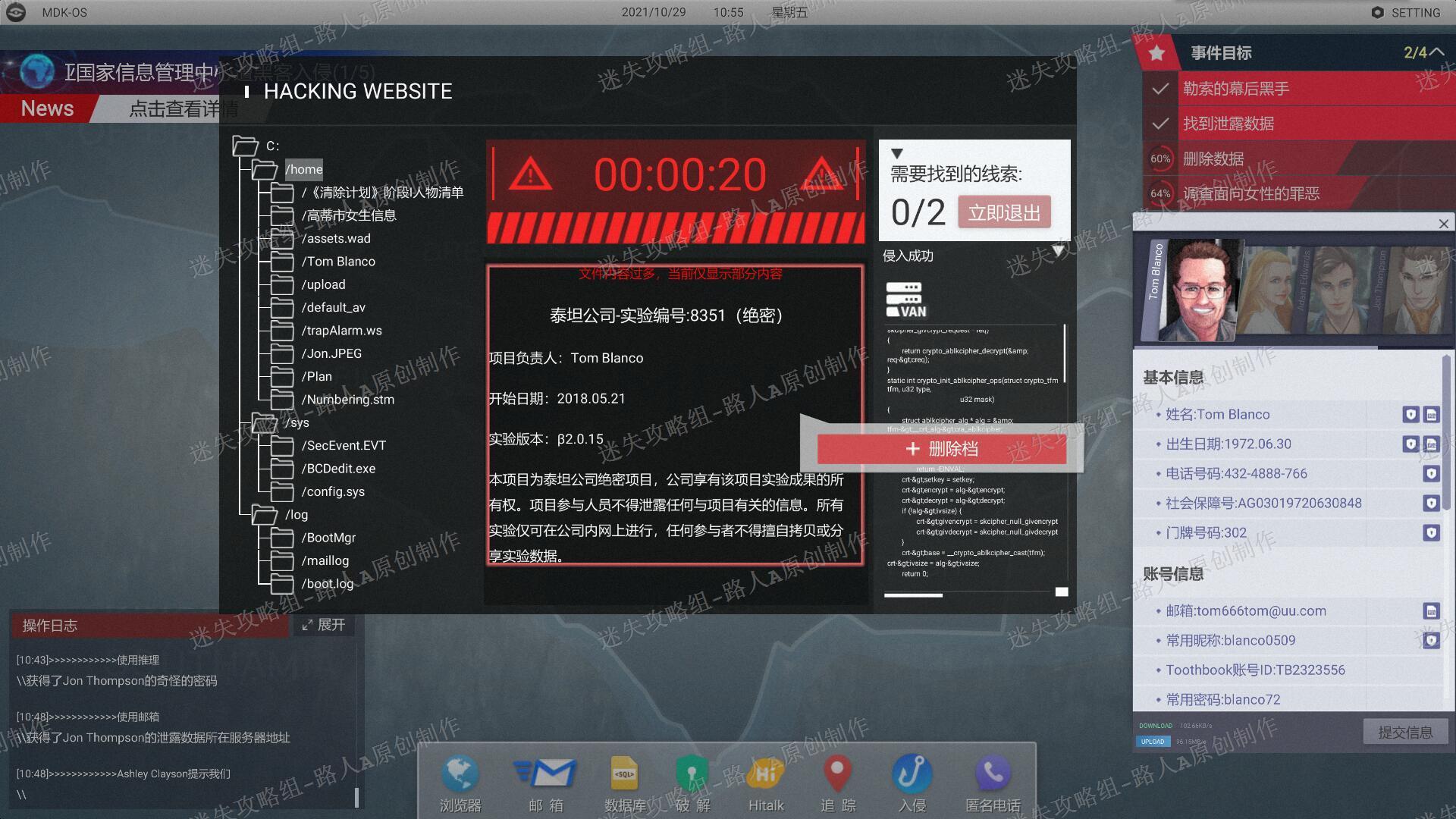
Task: Open the News tab
Action: click(x=47, y=108)
